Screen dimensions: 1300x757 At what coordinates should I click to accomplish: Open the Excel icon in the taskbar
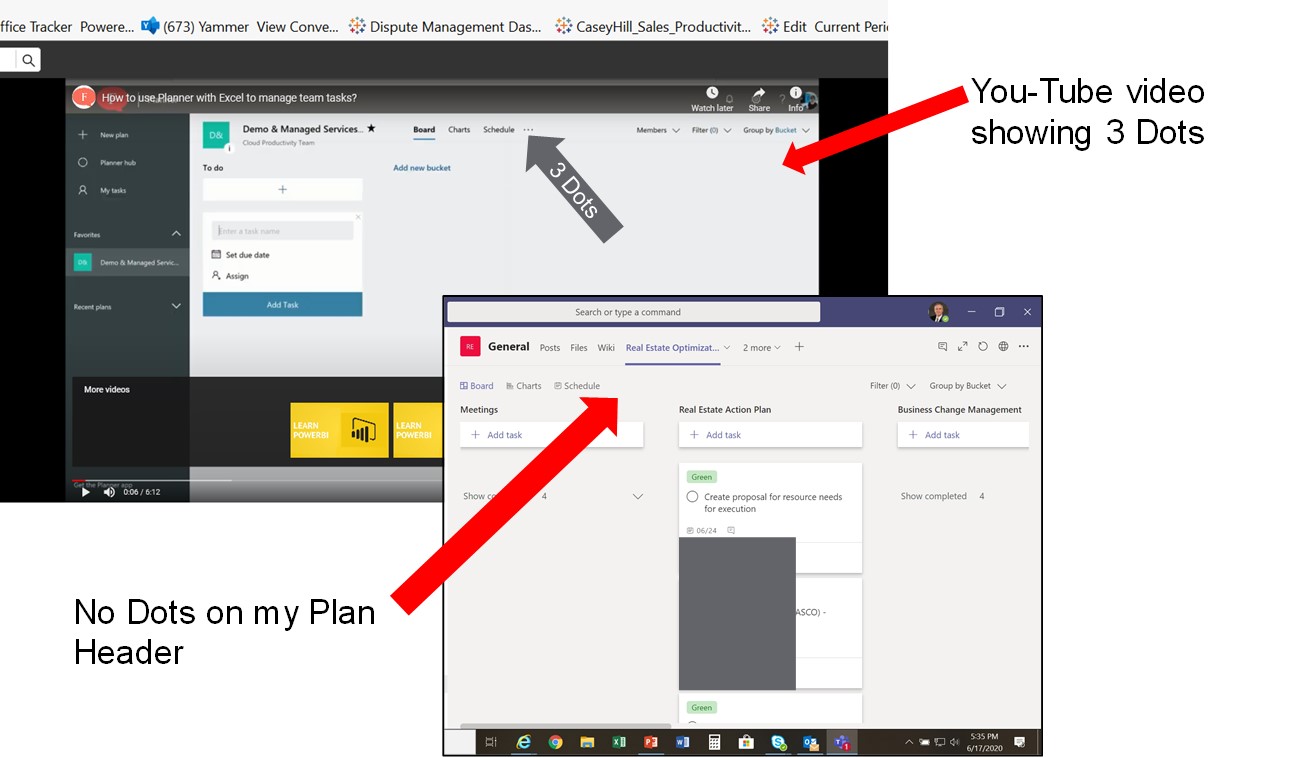pyautogui.click(x=619, y=742)
